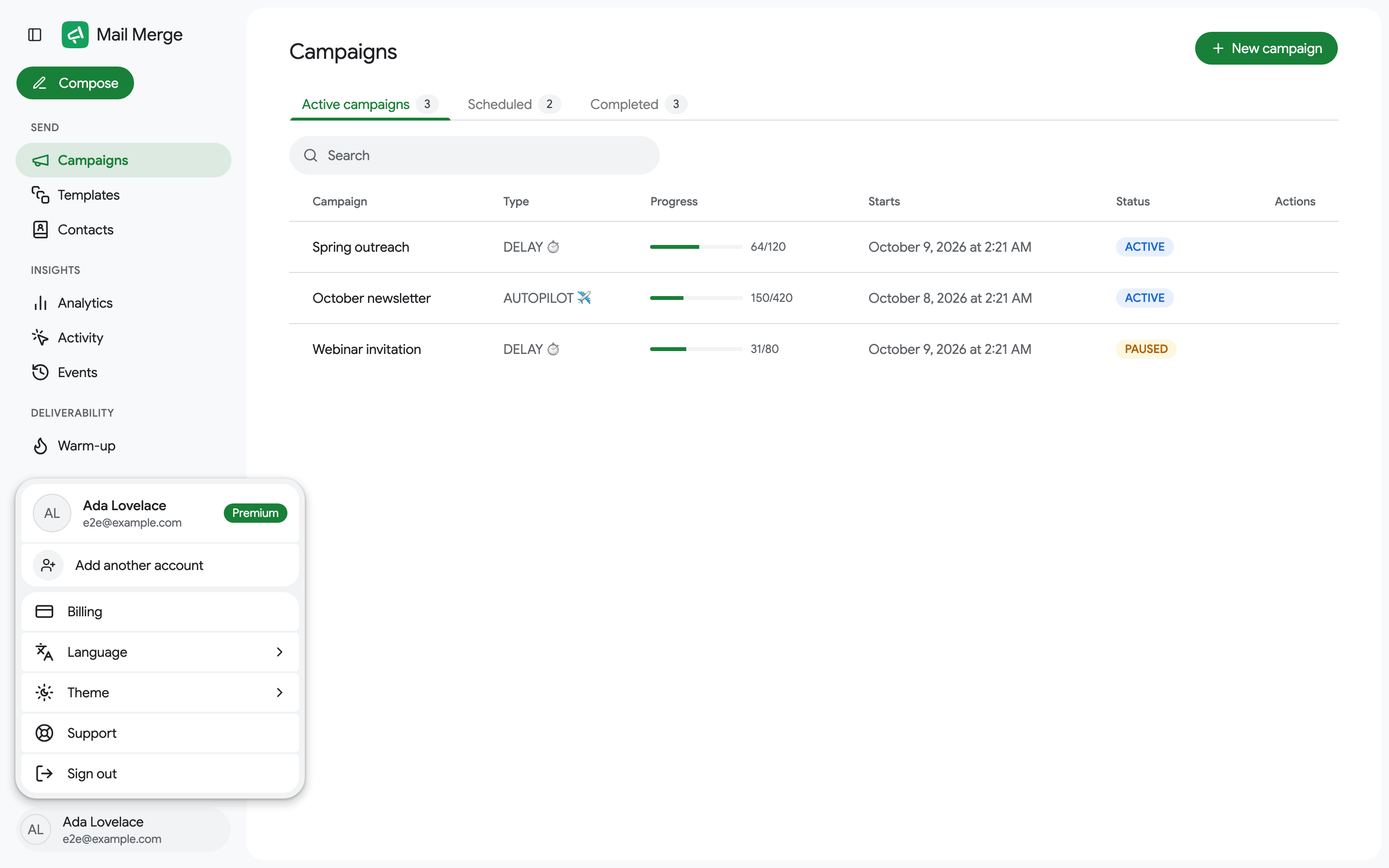
Task: Select the Spring outreach campaign name
Action: [360, 247]
